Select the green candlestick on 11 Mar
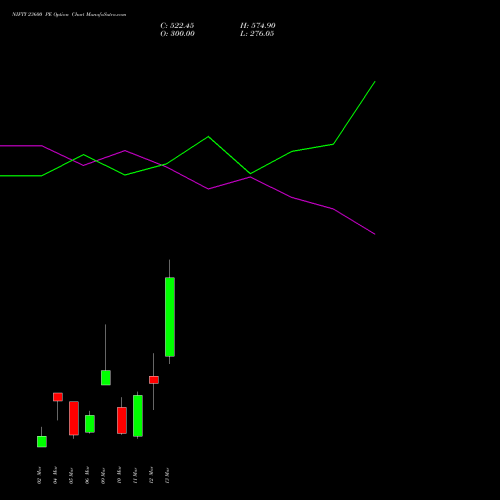The height and width of the screenshot is (500, 500). click(x=138, y=416)
